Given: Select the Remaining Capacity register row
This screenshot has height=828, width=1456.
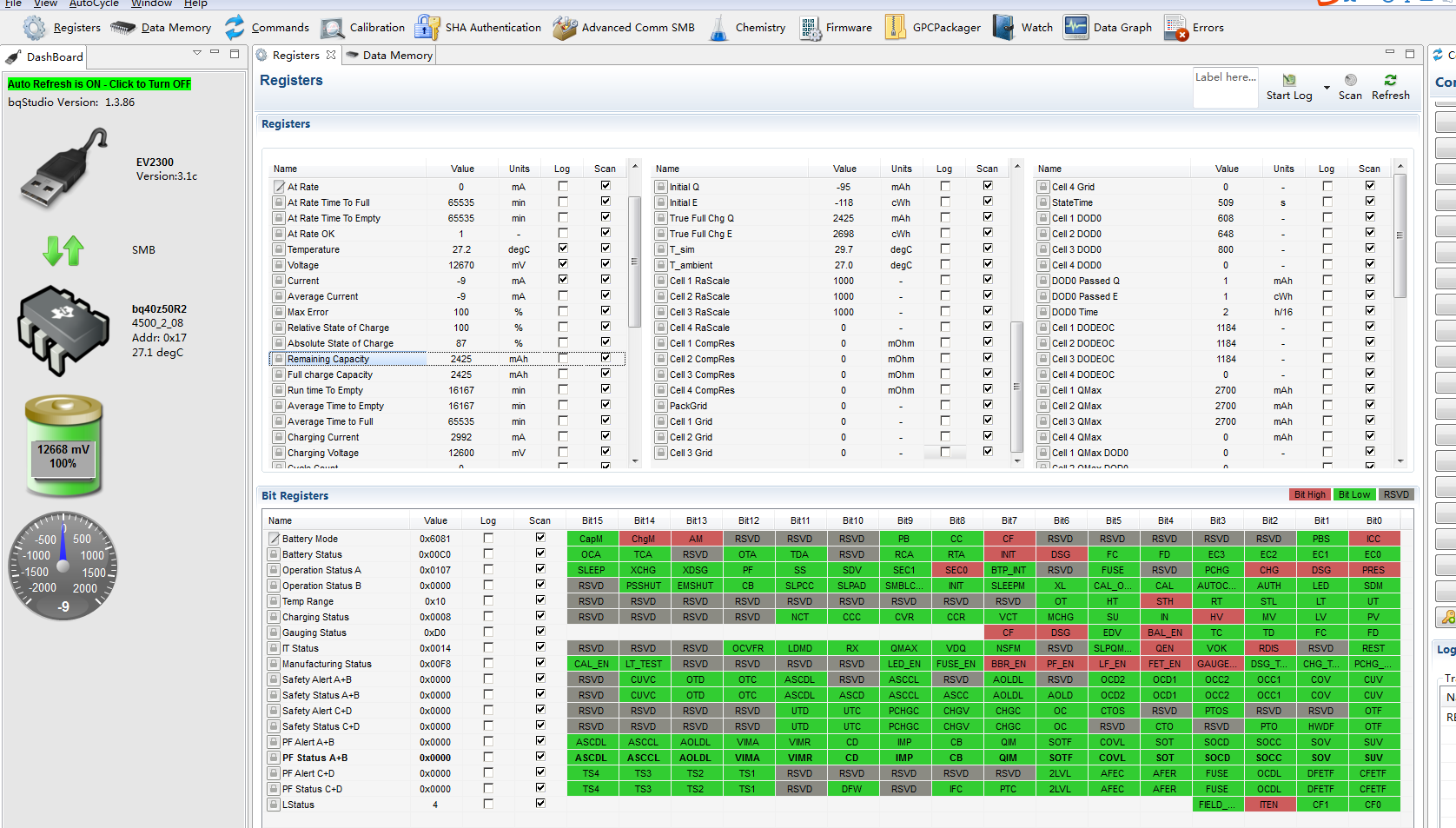Looking at the screenshot, I should coord(447,359).
